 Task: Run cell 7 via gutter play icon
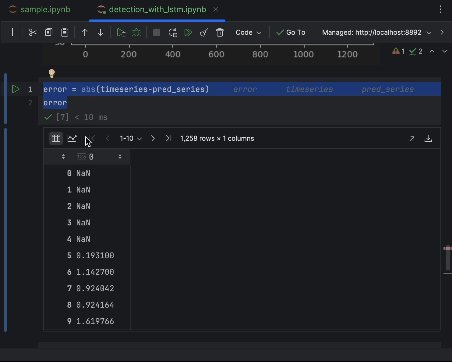click(x=15, y=89)
